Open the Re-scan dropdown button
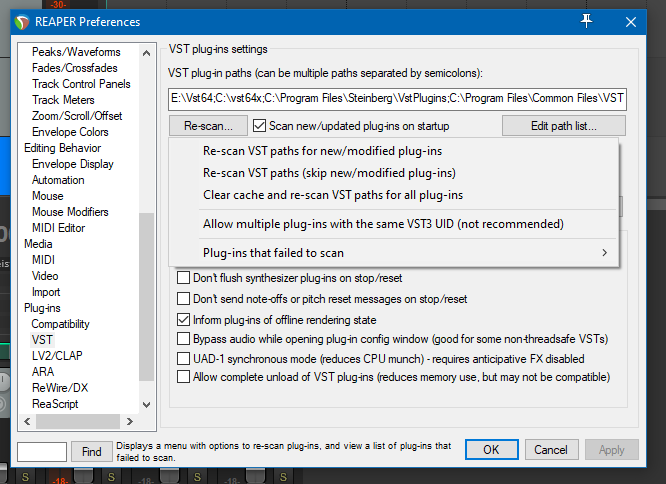Screen dimensions: 666x484 [x=208, y=126]
